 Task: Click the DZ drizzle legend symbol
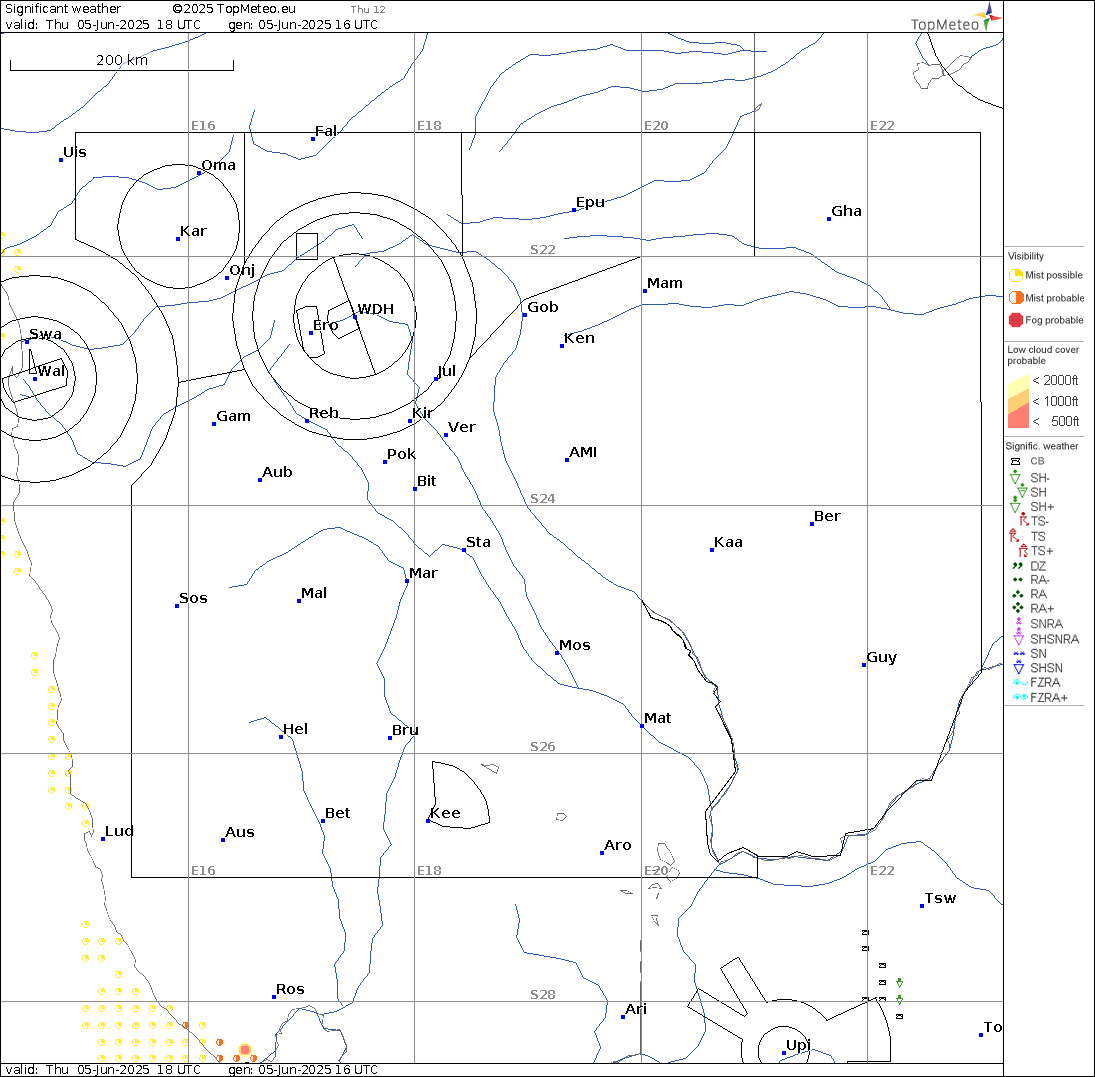click(1017, 566)
